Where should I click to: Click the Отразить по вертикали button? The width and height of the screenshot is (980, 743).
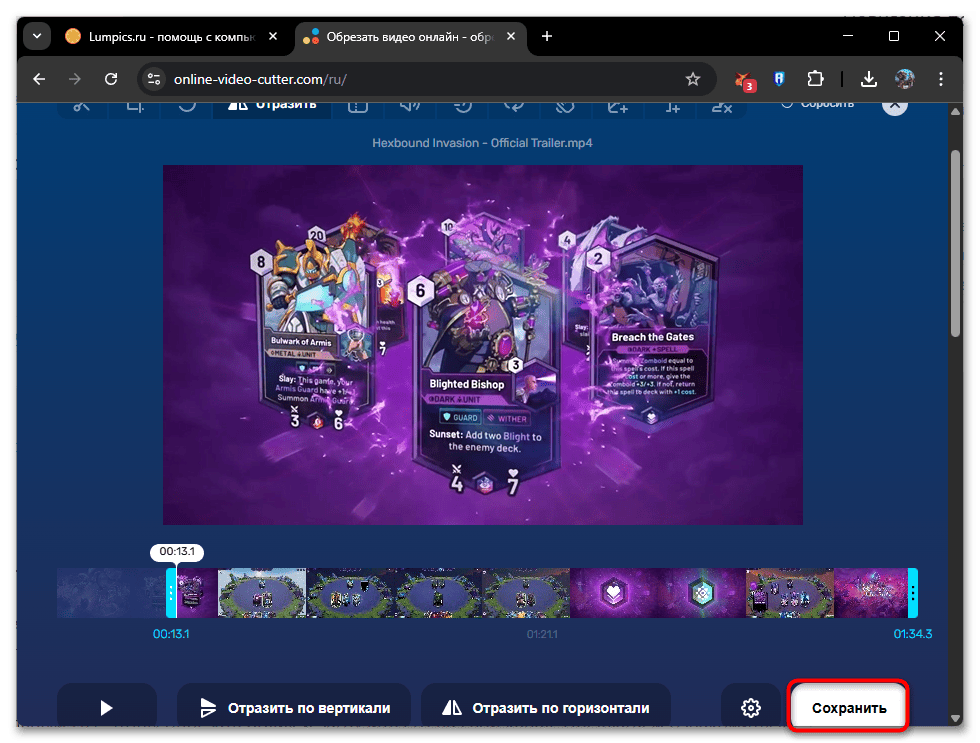point(294,707)
